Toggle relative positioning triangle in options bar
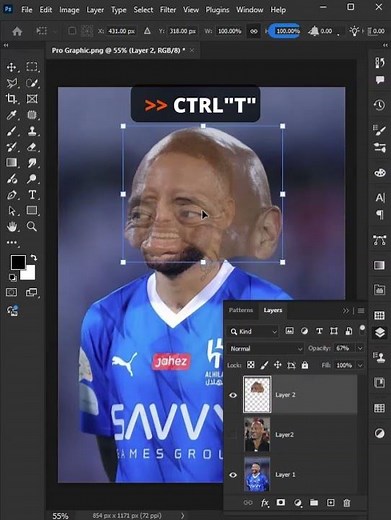Screen dimensions: 391x520 point(147,31)
